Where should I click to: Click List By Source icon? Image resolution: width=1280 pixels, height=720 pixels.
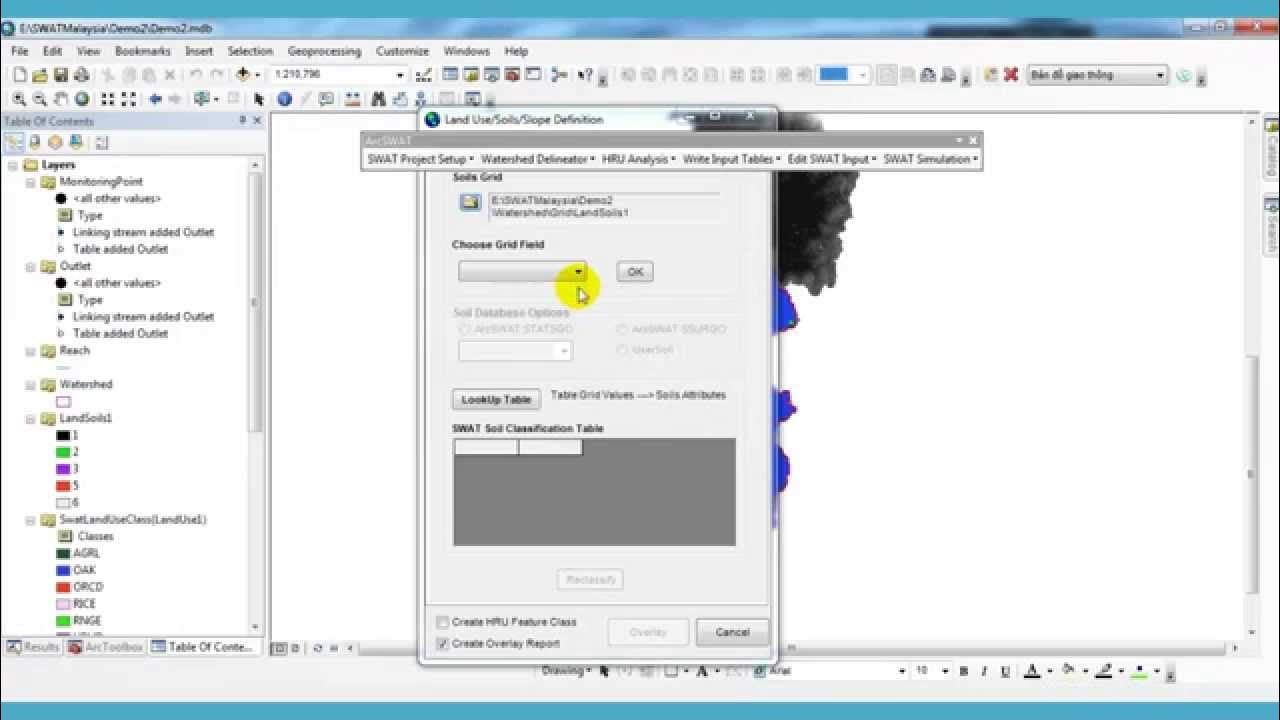35,142
